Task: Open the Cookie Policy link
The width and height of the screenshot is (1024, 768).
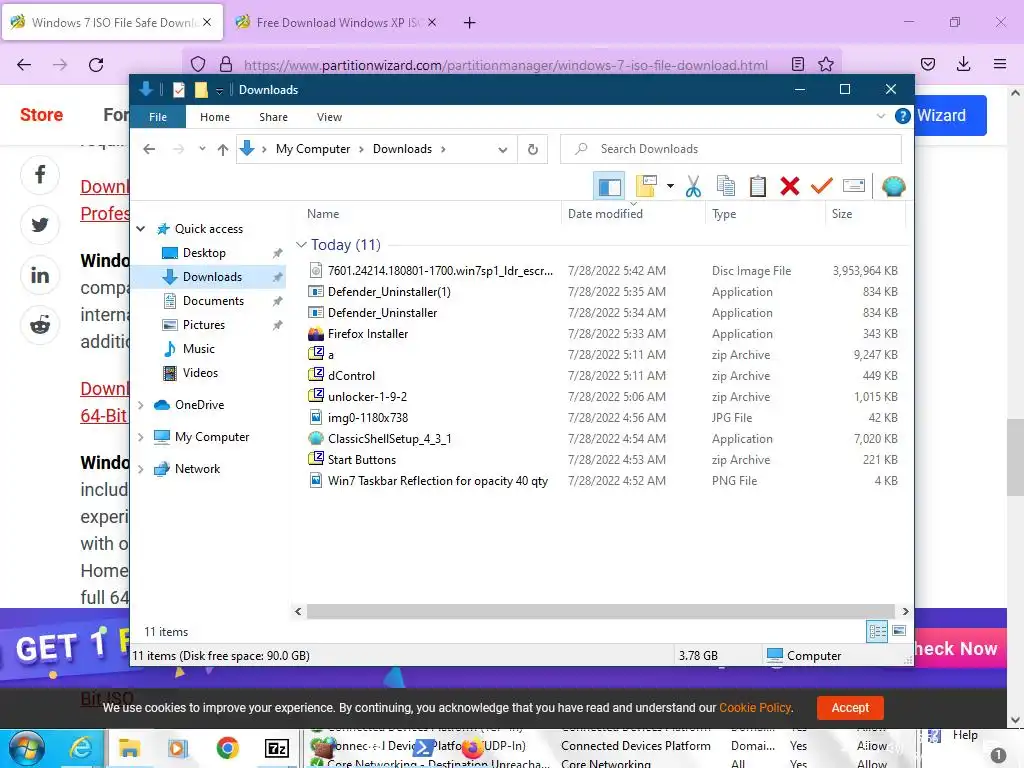Action: pyautogui.click(x=755, y=707)
